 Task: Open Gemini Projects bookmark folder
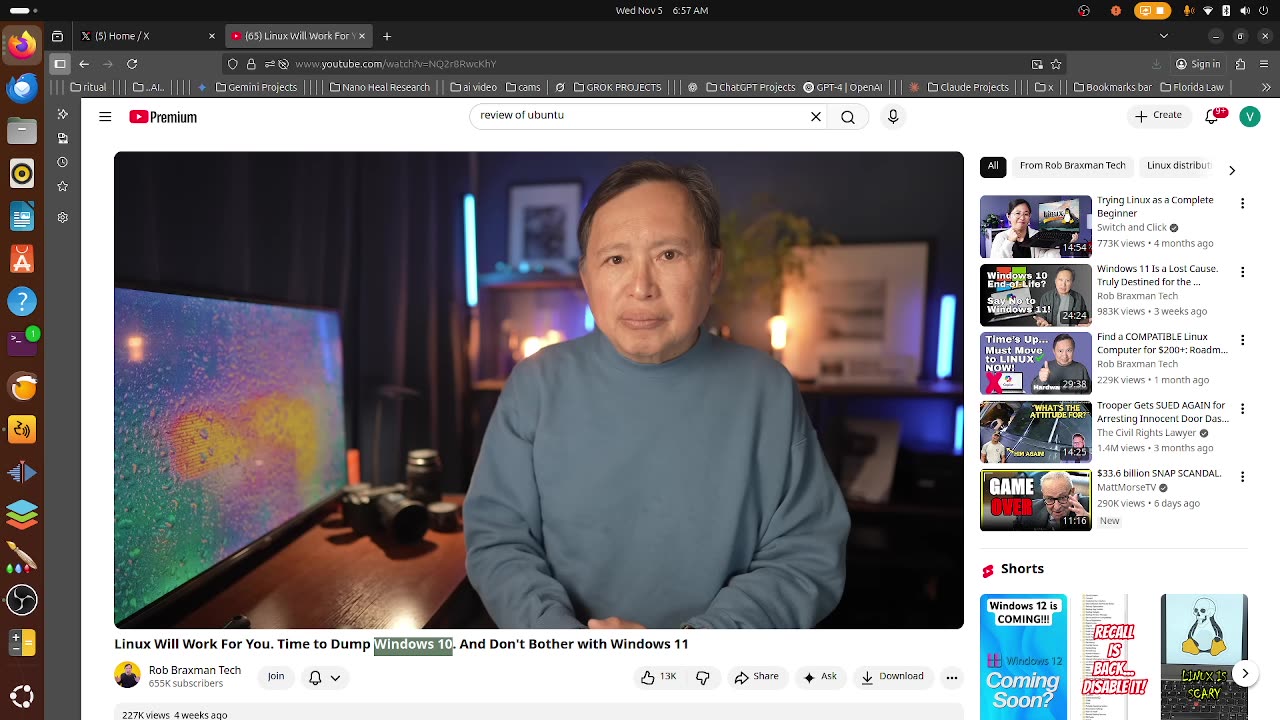(x=256, y=87)
